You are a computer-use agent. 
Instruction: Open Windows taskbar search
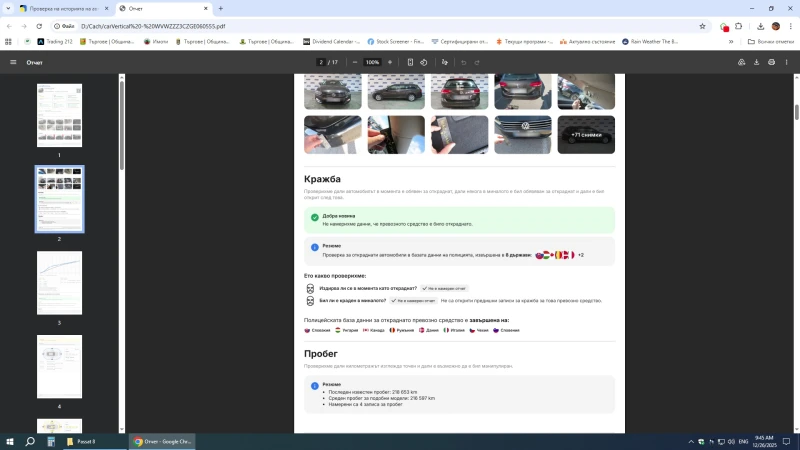pyautogui.click(x=30, y=441)
